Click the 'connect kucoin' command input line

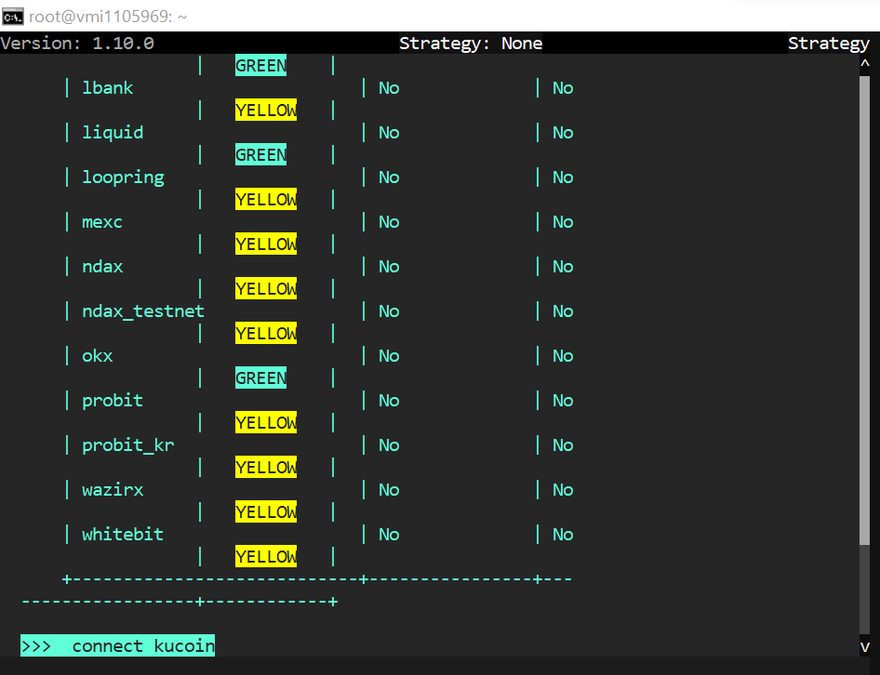tap(143, 646)
